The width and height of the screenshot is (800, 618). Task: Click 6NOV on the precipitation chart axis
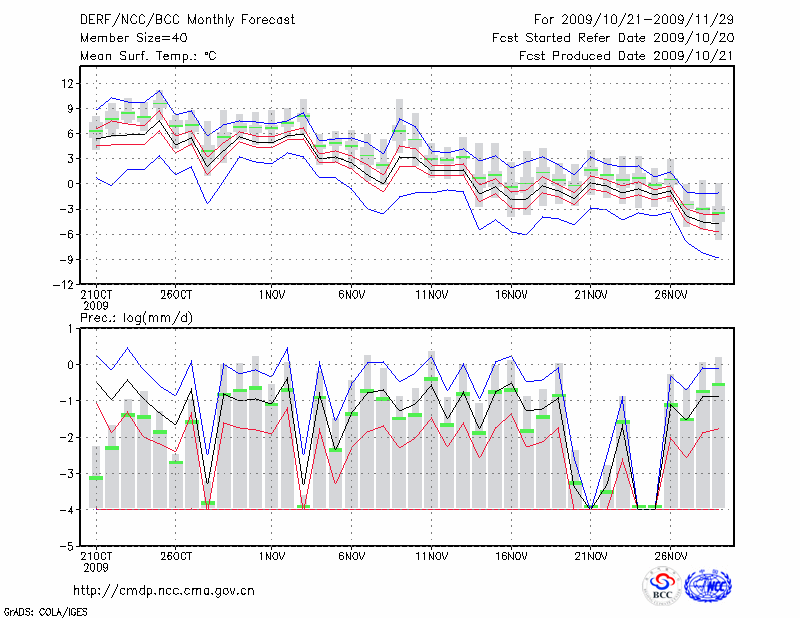351,557
